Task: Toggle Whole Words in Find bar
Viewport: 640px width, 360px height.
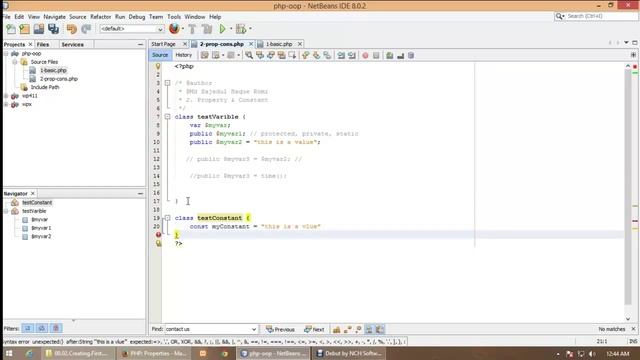Action: tap(347, 329)
